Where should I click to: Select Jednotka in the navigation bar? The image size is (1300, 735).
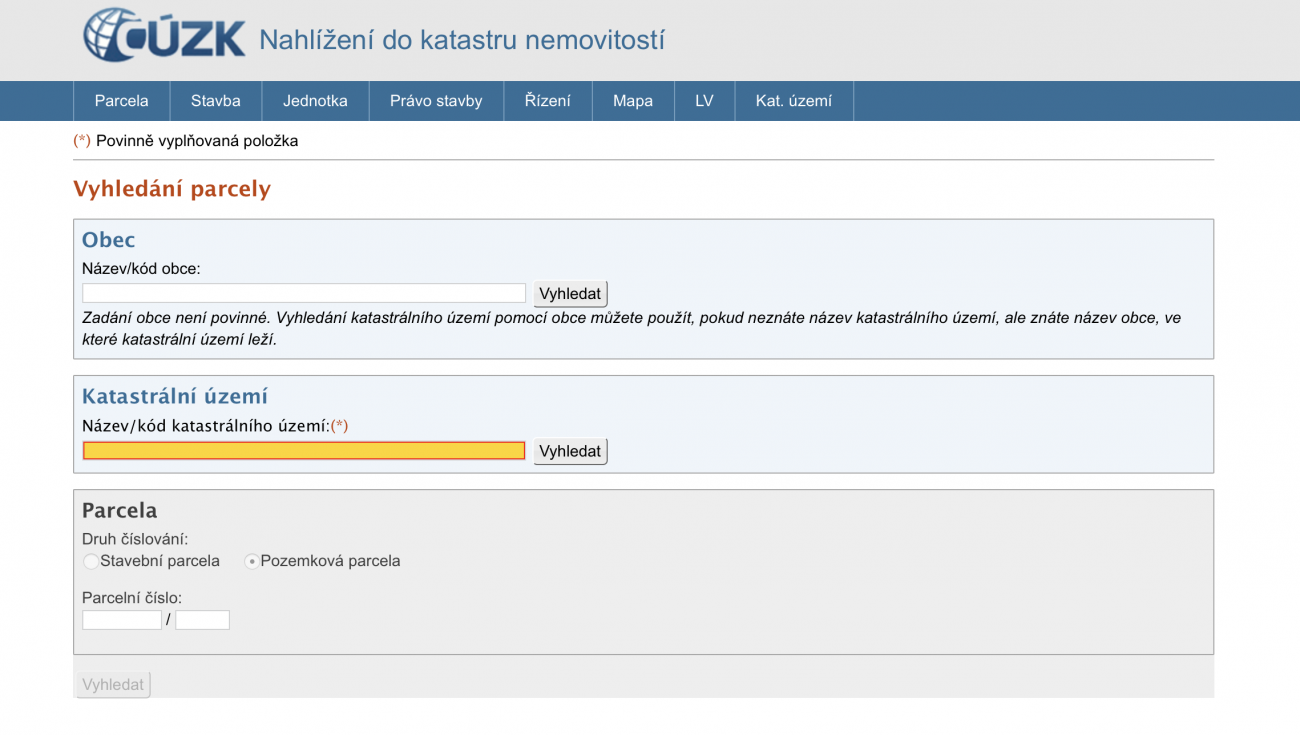(x=315, y=101)
